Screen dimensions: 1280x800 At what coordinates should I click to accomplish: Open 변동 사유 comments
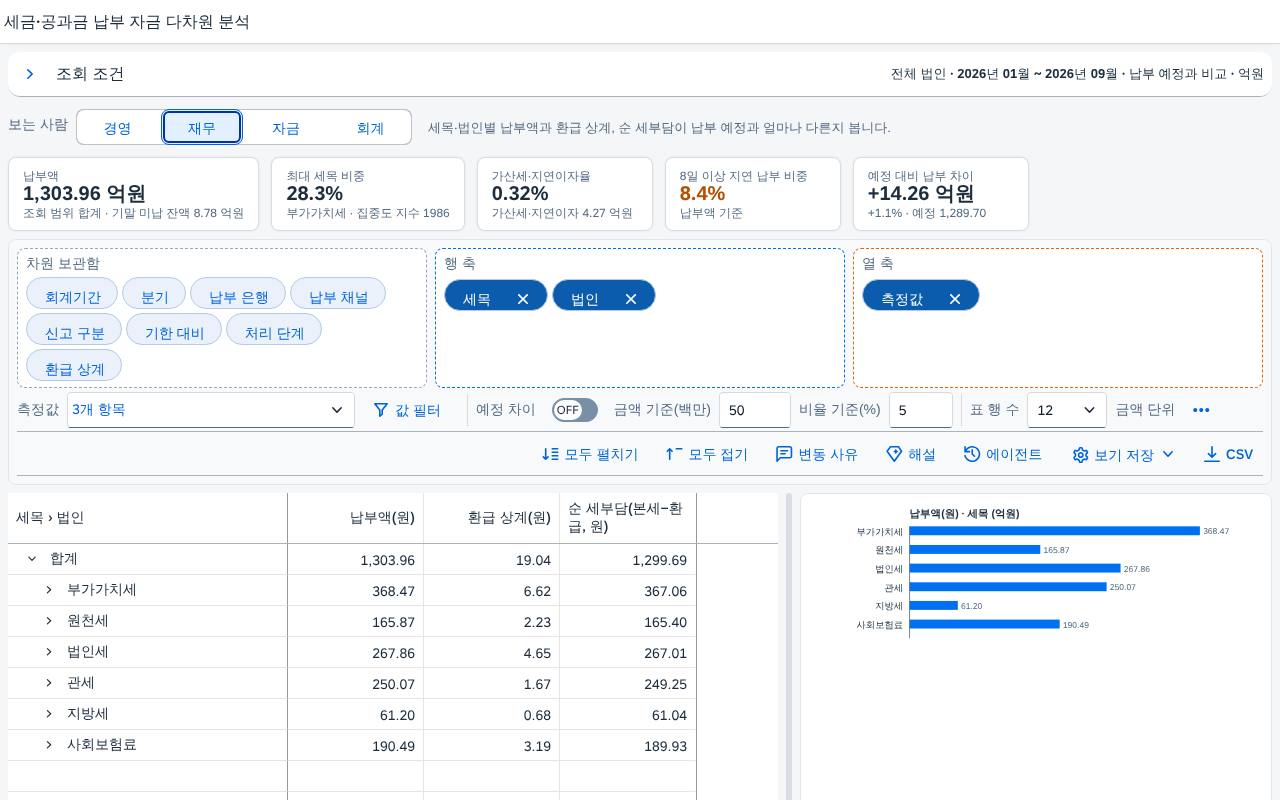tap(817, 454)
